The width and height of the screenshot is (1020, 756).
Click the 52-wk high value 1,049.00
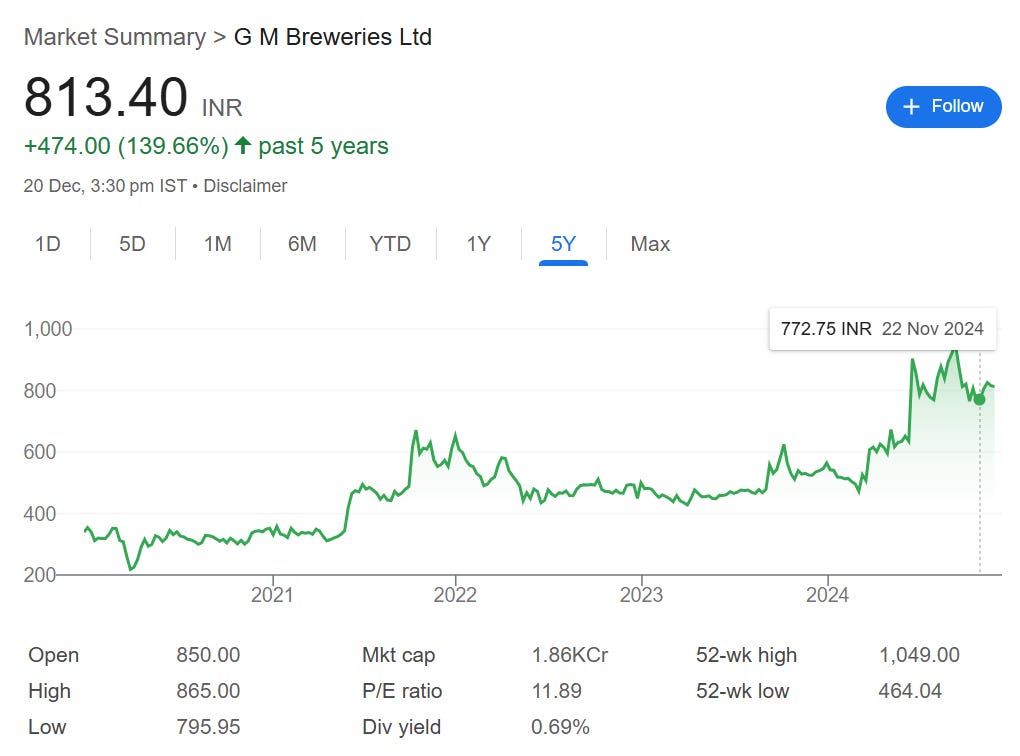coord(919,655)
